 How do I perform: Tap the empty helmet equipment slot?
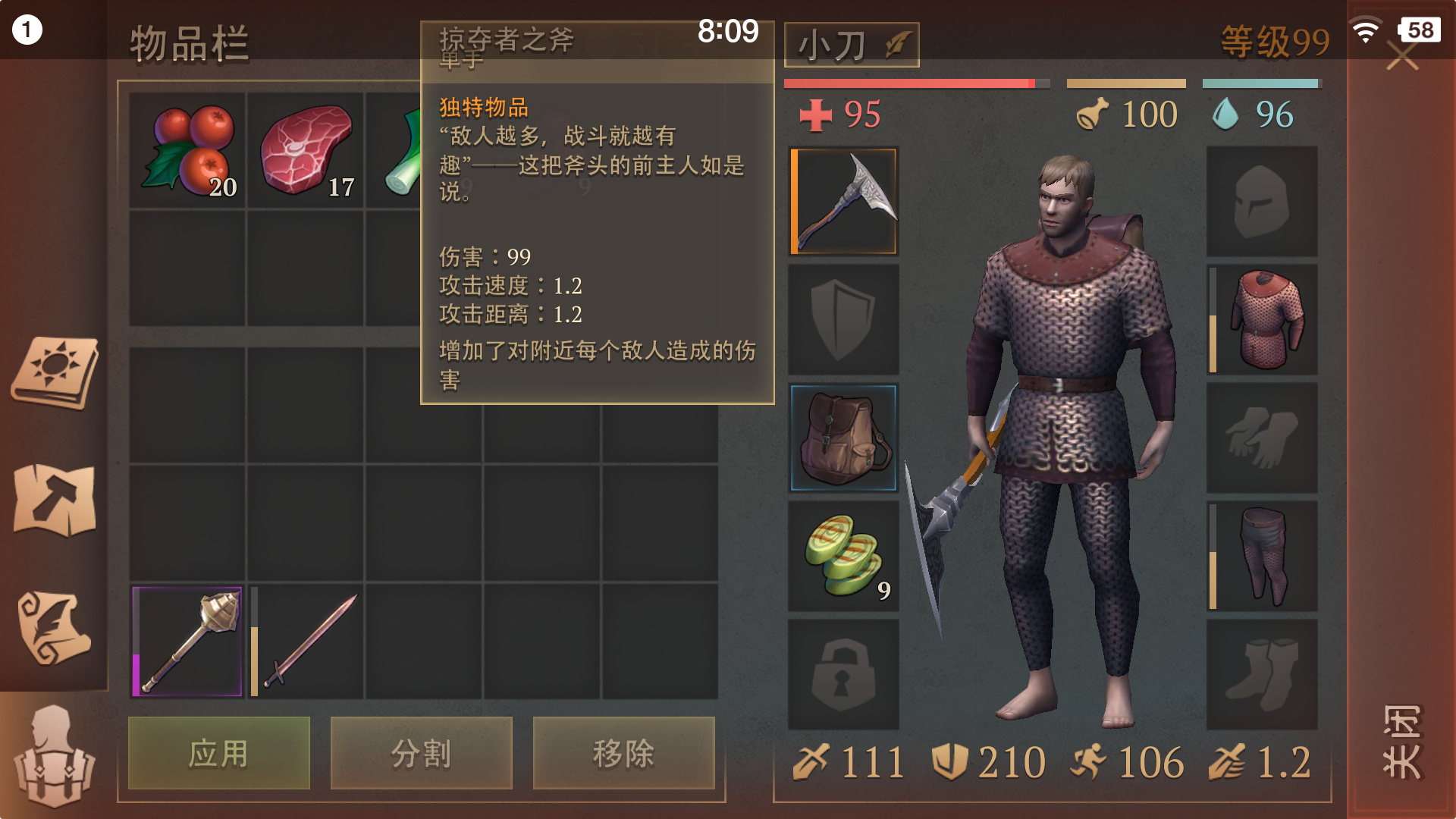coord(1262,202)
